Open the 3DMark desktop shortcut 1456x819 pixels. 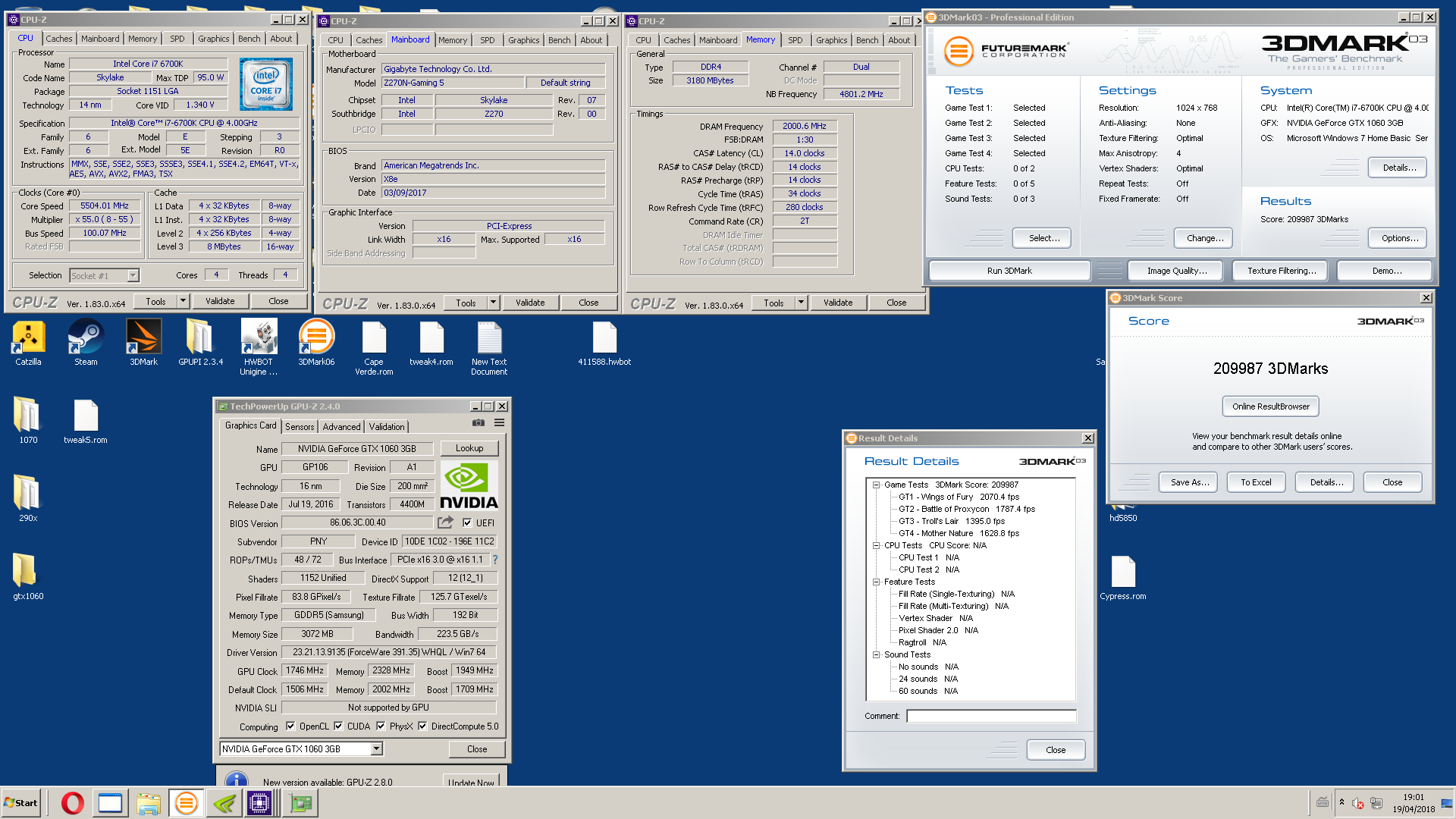[143, 343]
